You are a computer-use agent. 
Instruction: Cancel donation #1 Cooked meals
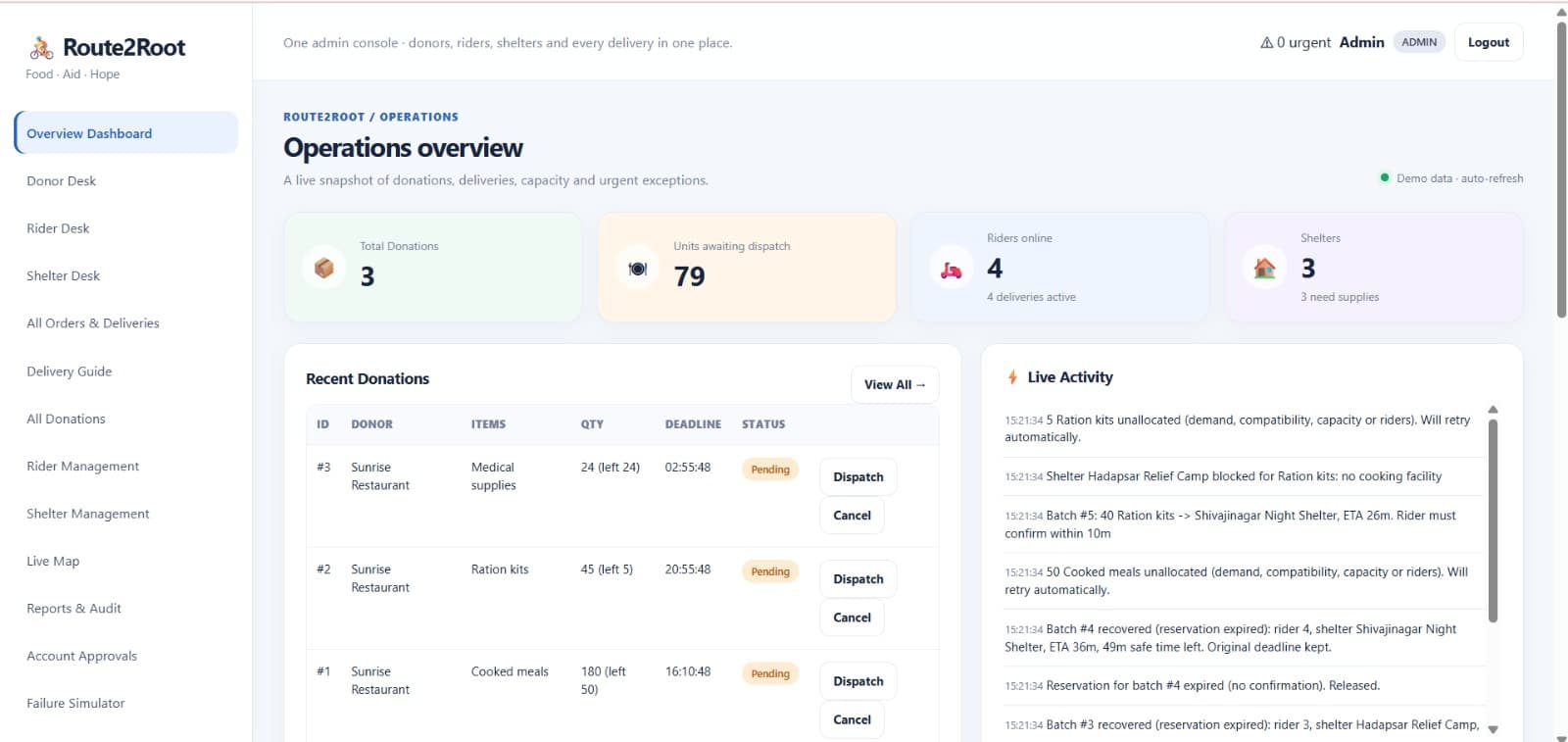tap(852, 719)
